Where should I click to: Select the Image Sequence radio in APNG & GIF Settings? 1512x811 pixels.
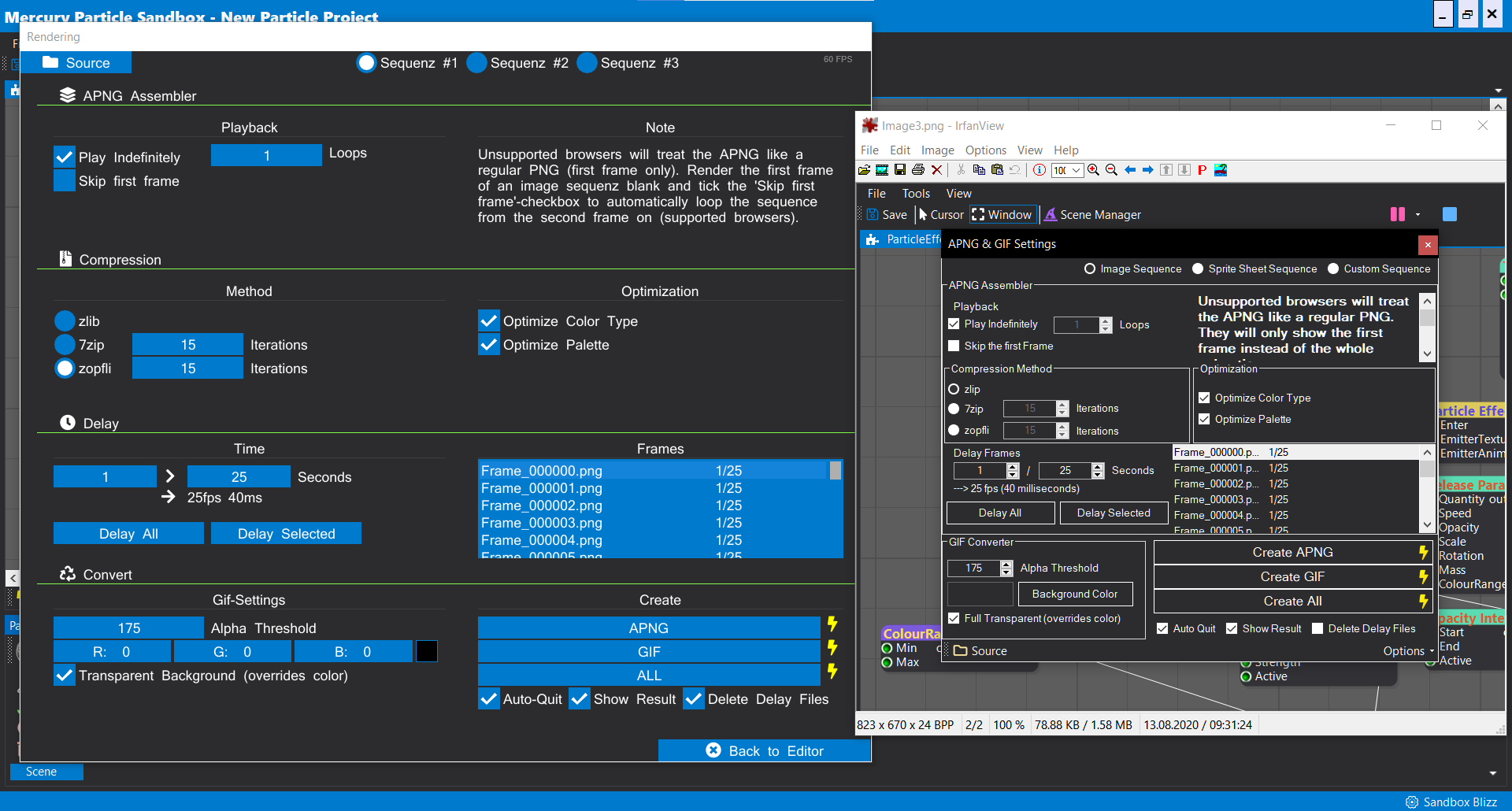tap(1090, 268)
